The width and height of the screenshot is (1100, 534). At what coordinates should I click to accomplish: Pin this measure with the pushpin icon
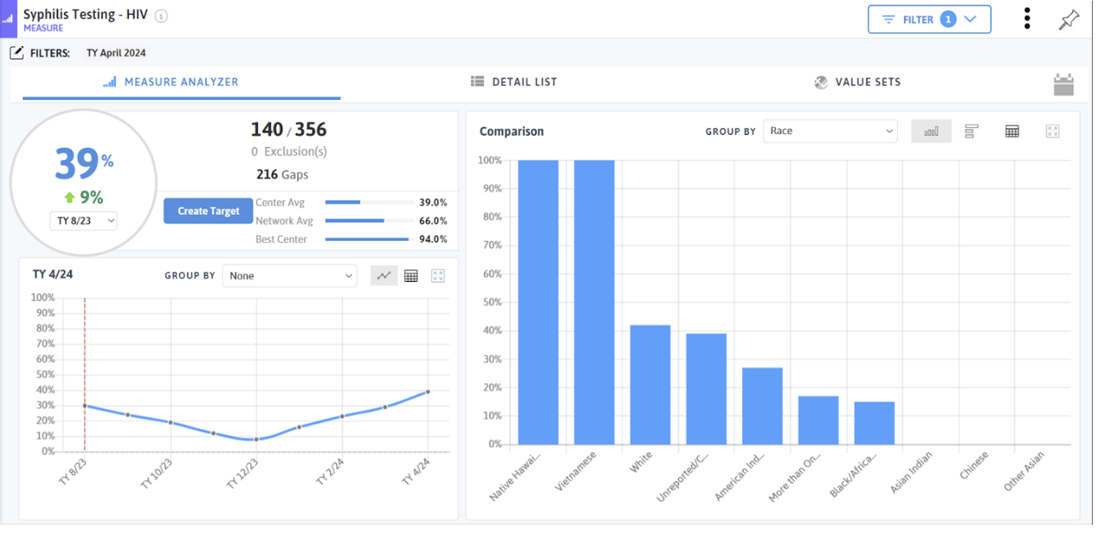(1068, 20)
